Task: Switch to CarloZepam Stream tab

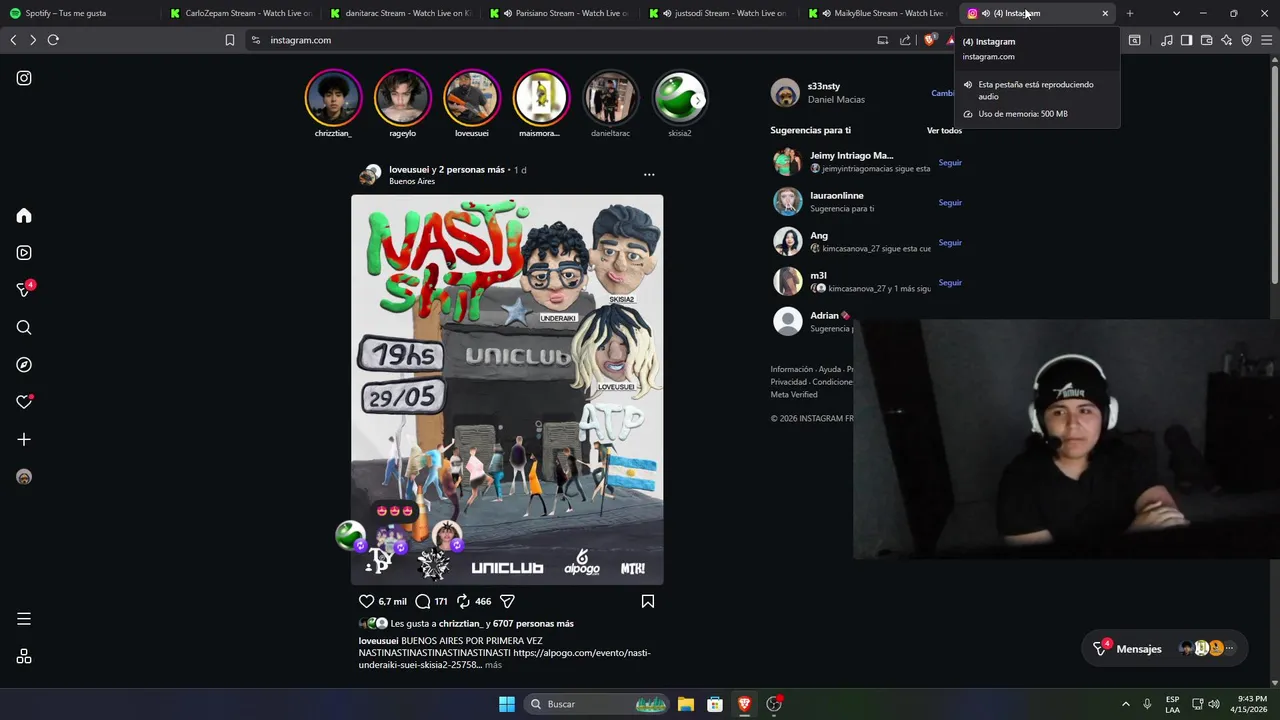Action: point(240,13)
